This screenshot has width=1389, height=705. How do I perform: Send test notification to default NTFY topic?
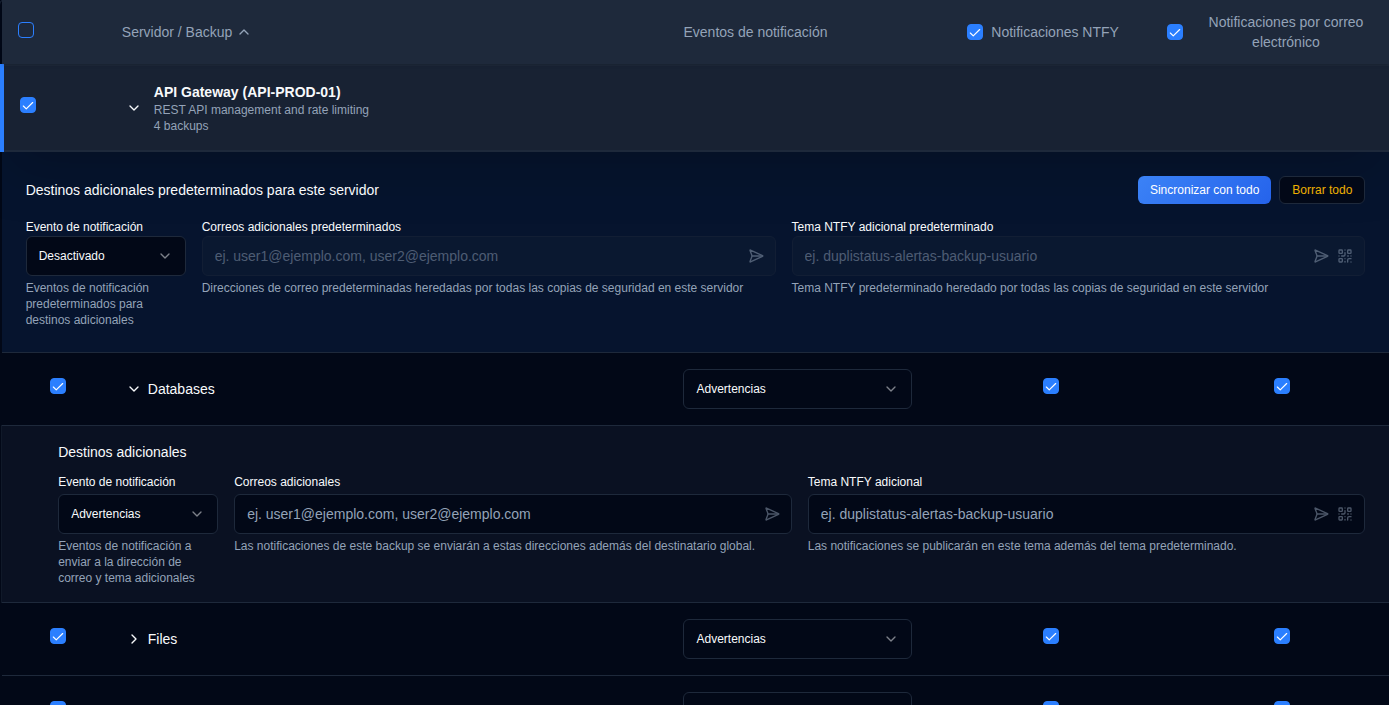tap(1320, 256)
